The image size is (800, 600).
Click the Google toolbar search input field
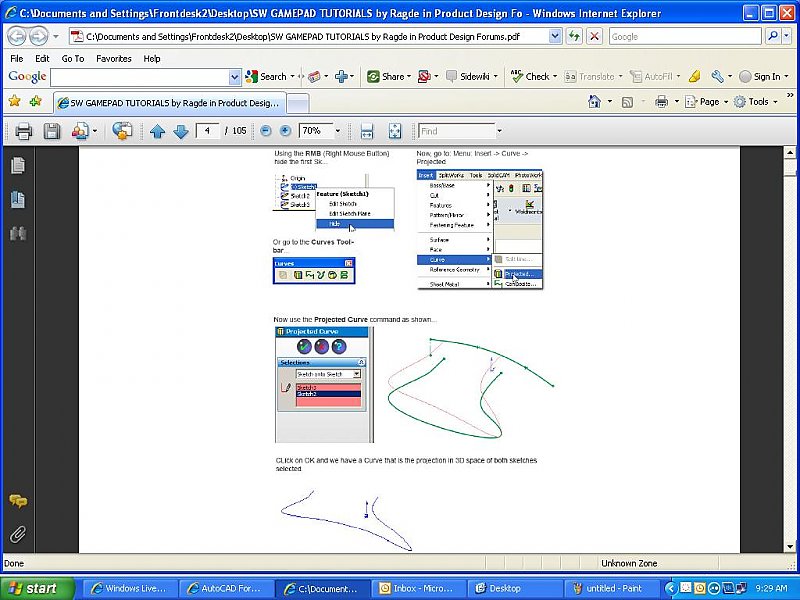point(140,77)
